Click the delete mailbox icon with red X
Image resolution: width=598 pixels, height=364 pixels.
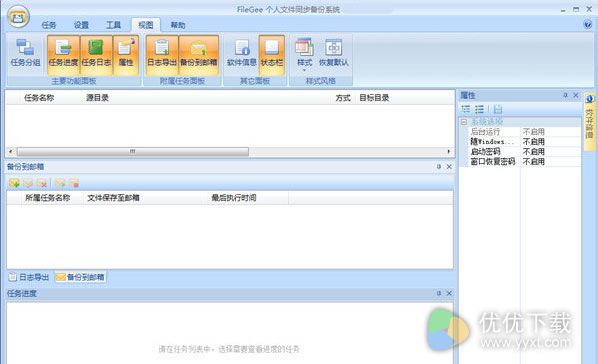tap(42, 183)
